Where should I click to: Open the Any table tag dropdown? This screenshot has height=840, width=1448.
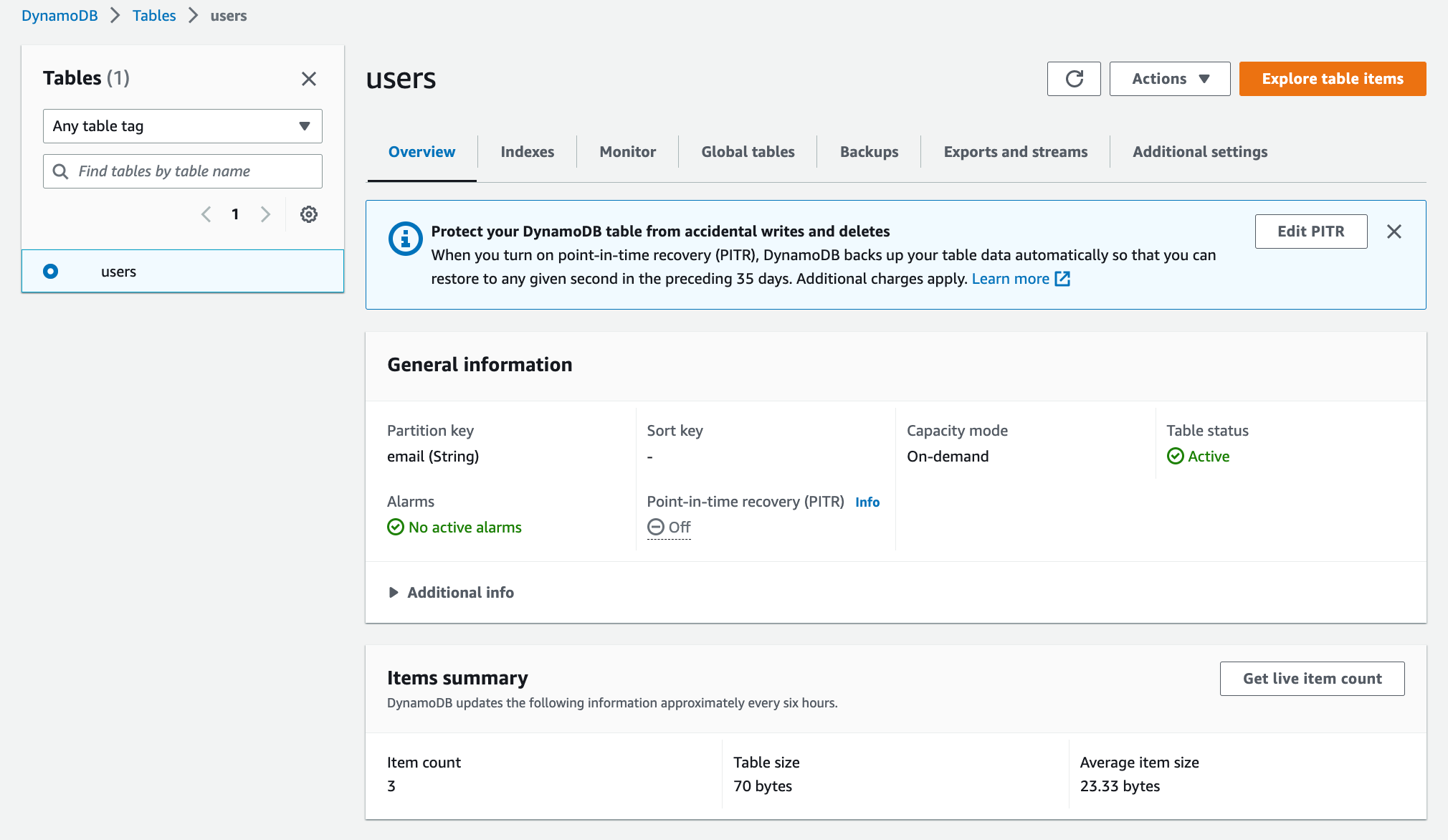[183, 126]
